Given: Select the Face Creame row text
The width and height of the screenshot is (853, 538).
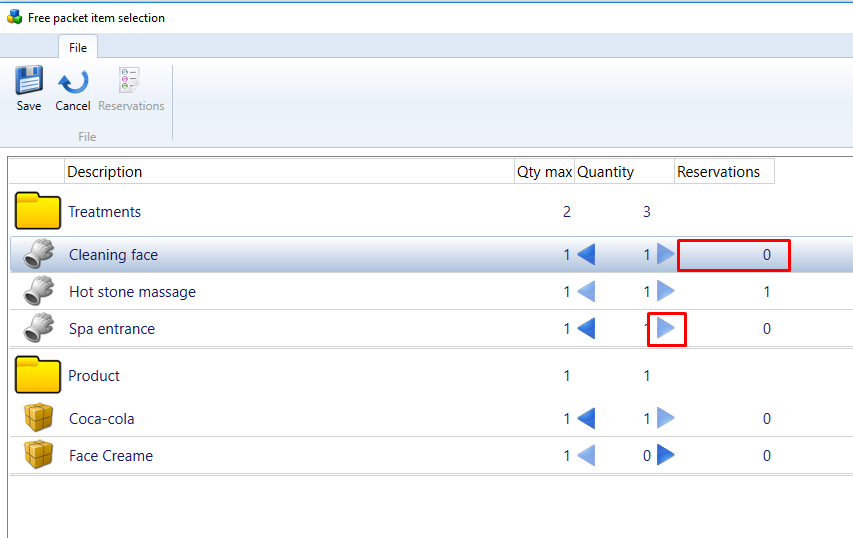Looking at the screenshot, I should (x=111, y=456).
